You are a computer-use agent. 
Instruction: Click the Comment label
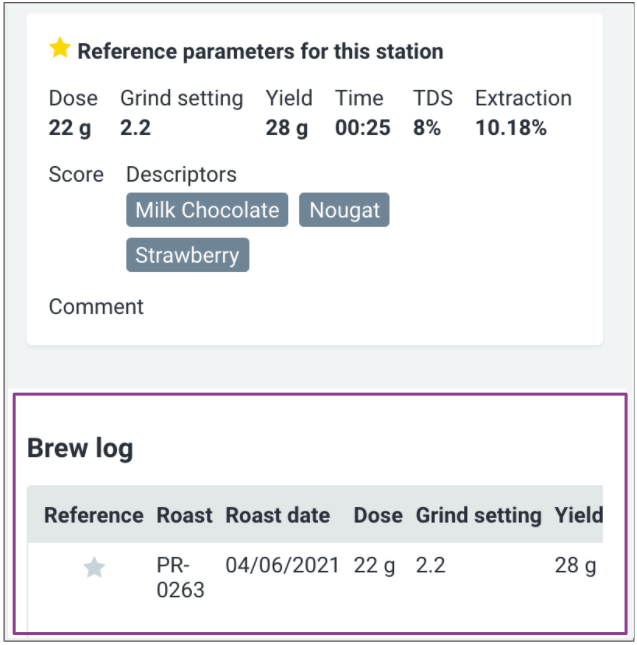[96, 307]
